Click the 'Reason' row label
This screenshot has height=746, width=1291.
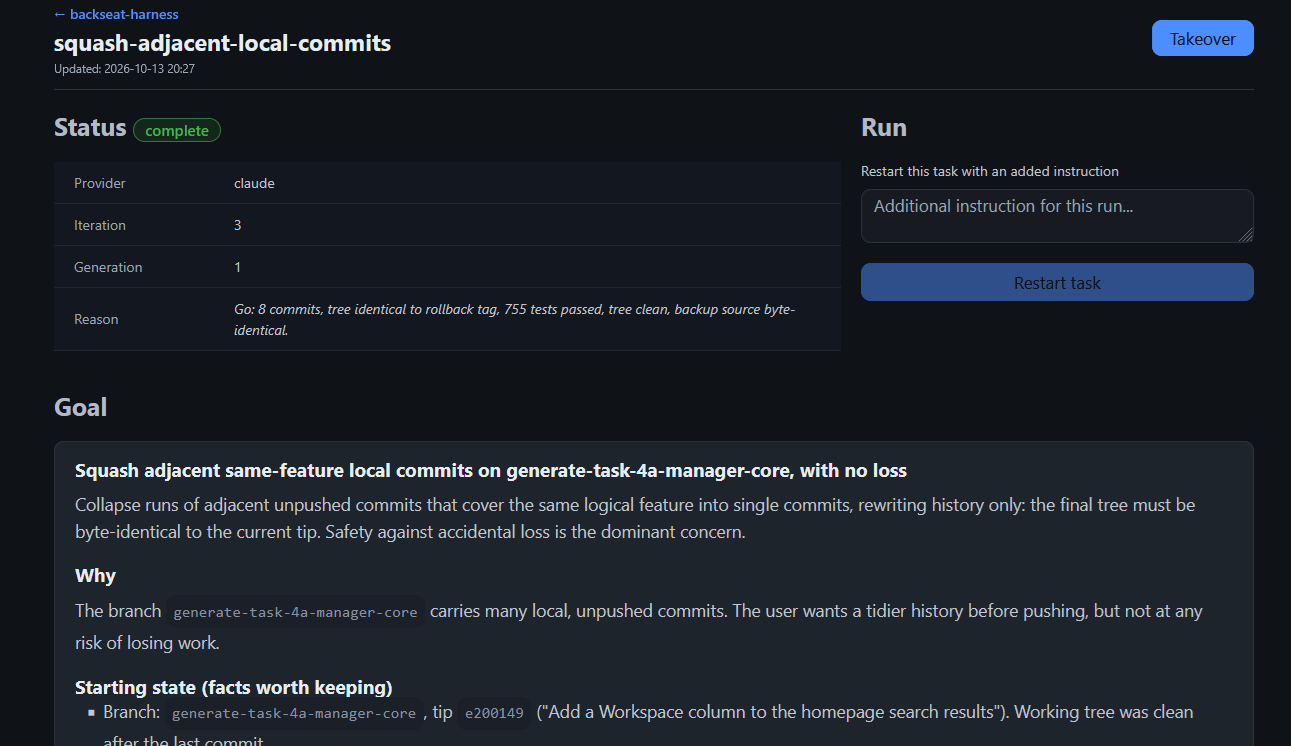96,319
